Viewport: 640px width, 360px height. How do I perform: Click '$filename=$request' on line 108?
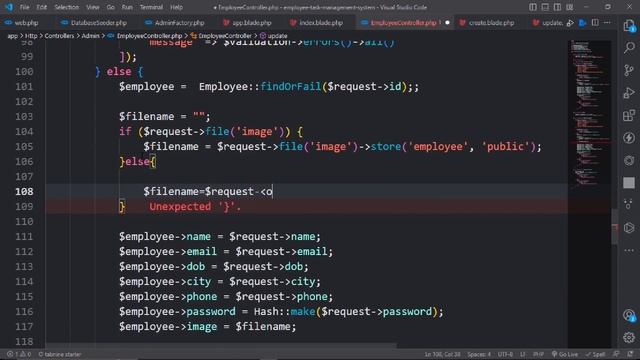pos(198,191)
